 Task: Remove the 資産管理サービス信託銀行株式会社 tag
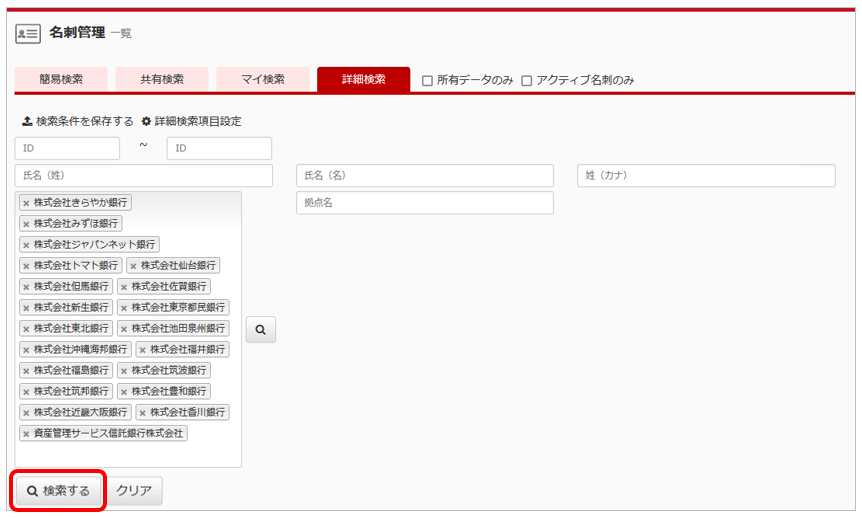tap(26, 434)
